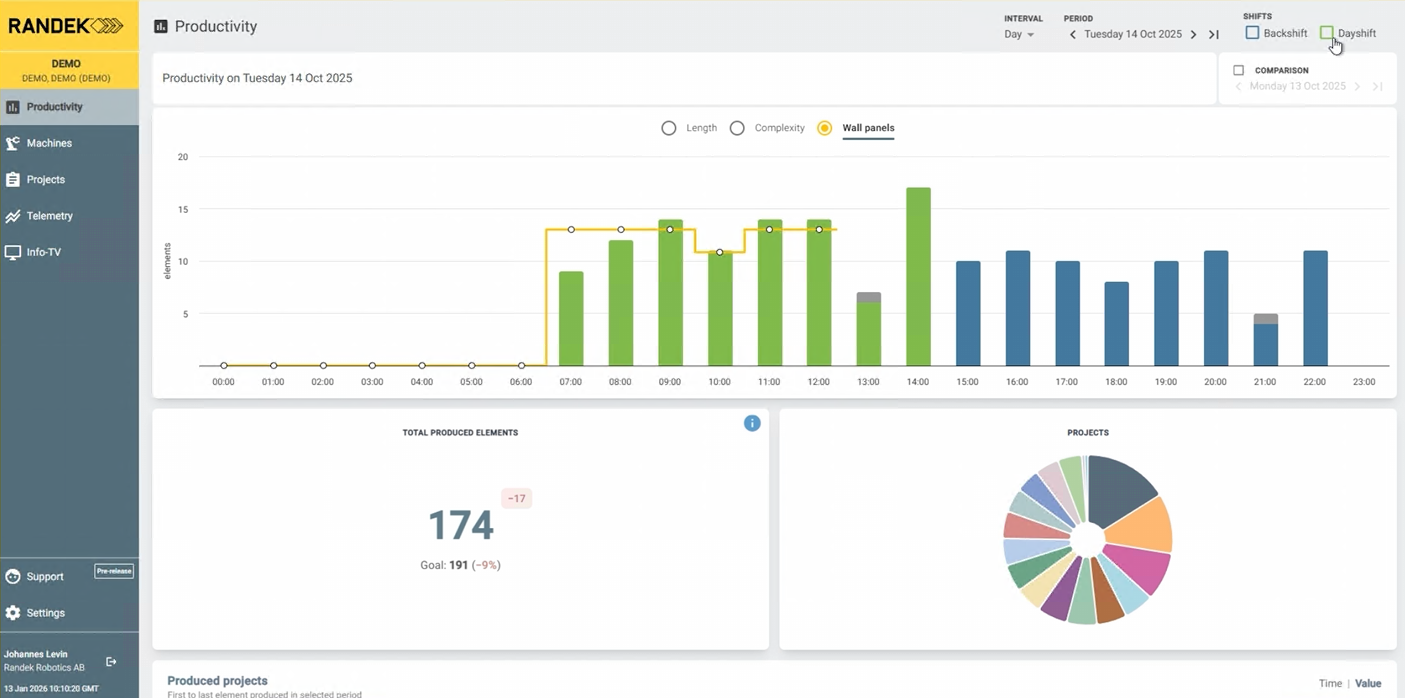Click the total produced value 174
The height and width of the screenshot is (698, 1405).
[461, 525]
